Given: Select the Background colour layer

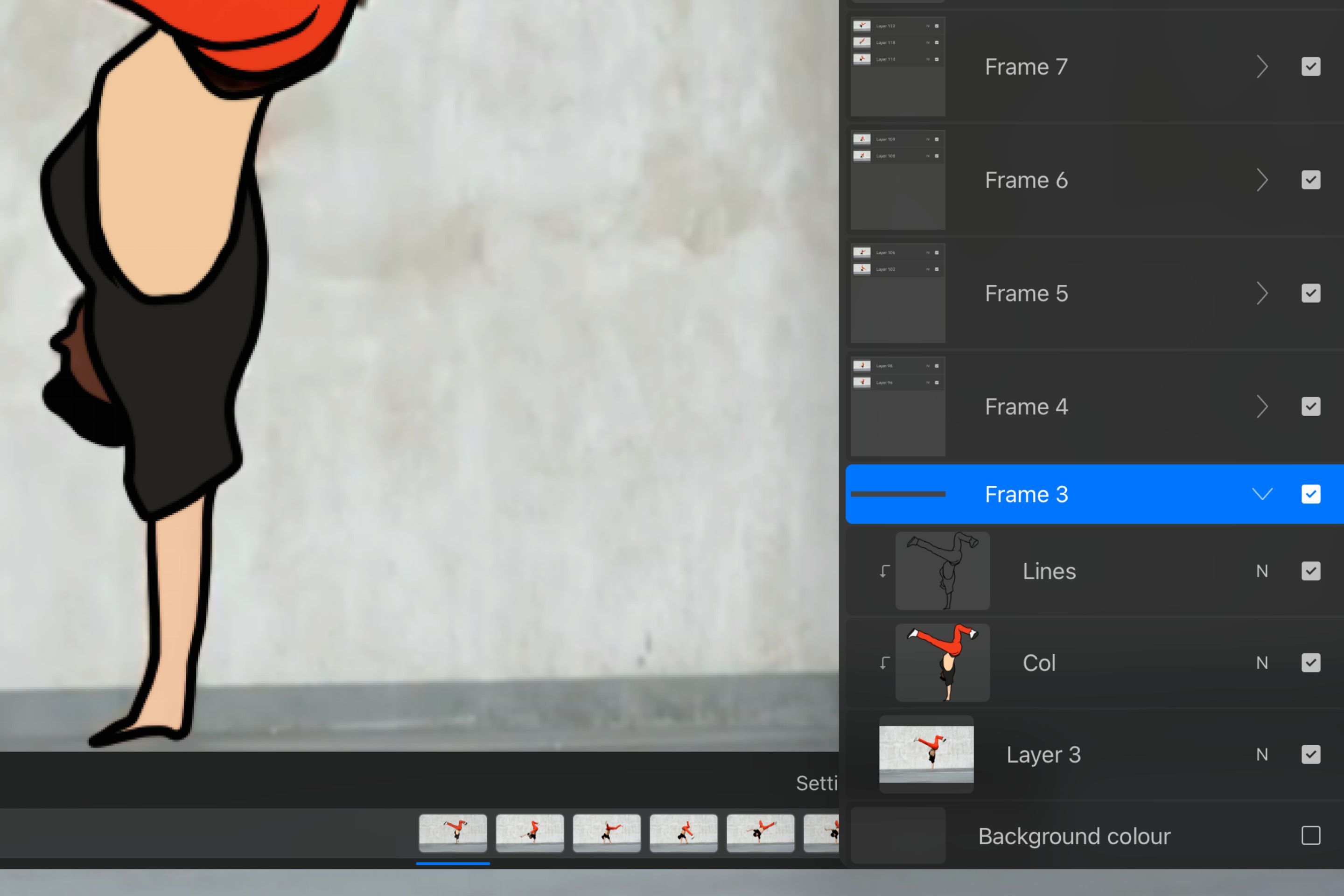Looking at the screenshot, I should pyautogui.click(x=1074, y=836).
